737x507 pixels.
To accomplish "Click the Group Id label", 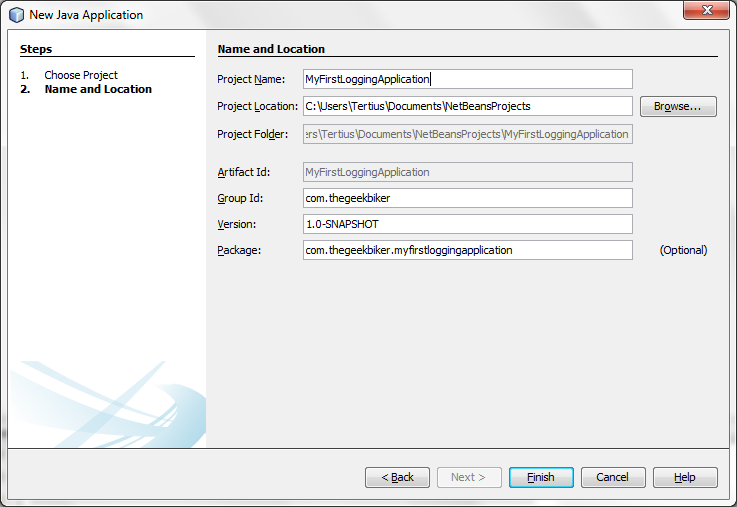I will tap(240, 198).
